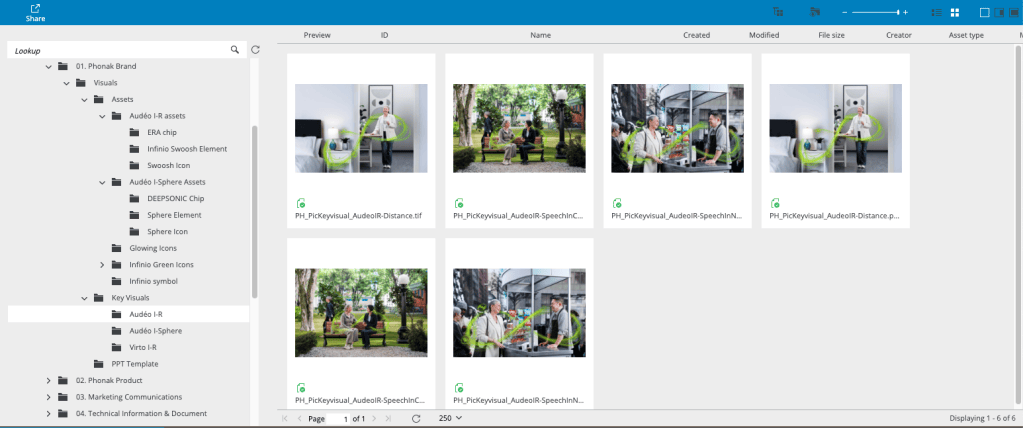Click the Audéo I-Sphere key visuals folder icon
This screenshot has width=1023, height=428.
[117, 331]
